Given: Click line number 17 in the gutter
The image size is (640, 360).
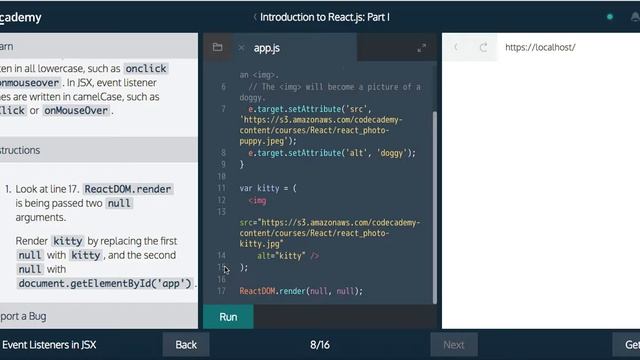Looking at the screenshot, I should click(221, 291).
